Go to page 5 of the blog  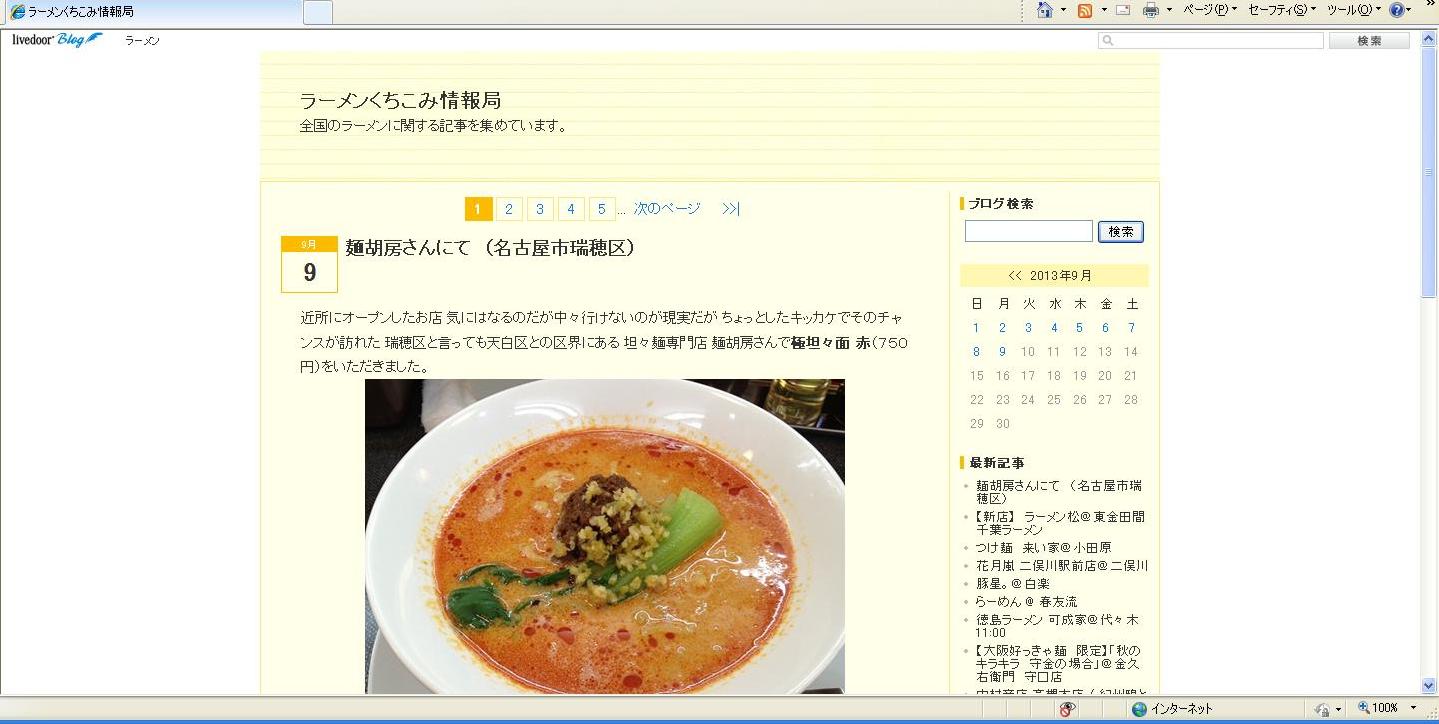coord(601,209)
